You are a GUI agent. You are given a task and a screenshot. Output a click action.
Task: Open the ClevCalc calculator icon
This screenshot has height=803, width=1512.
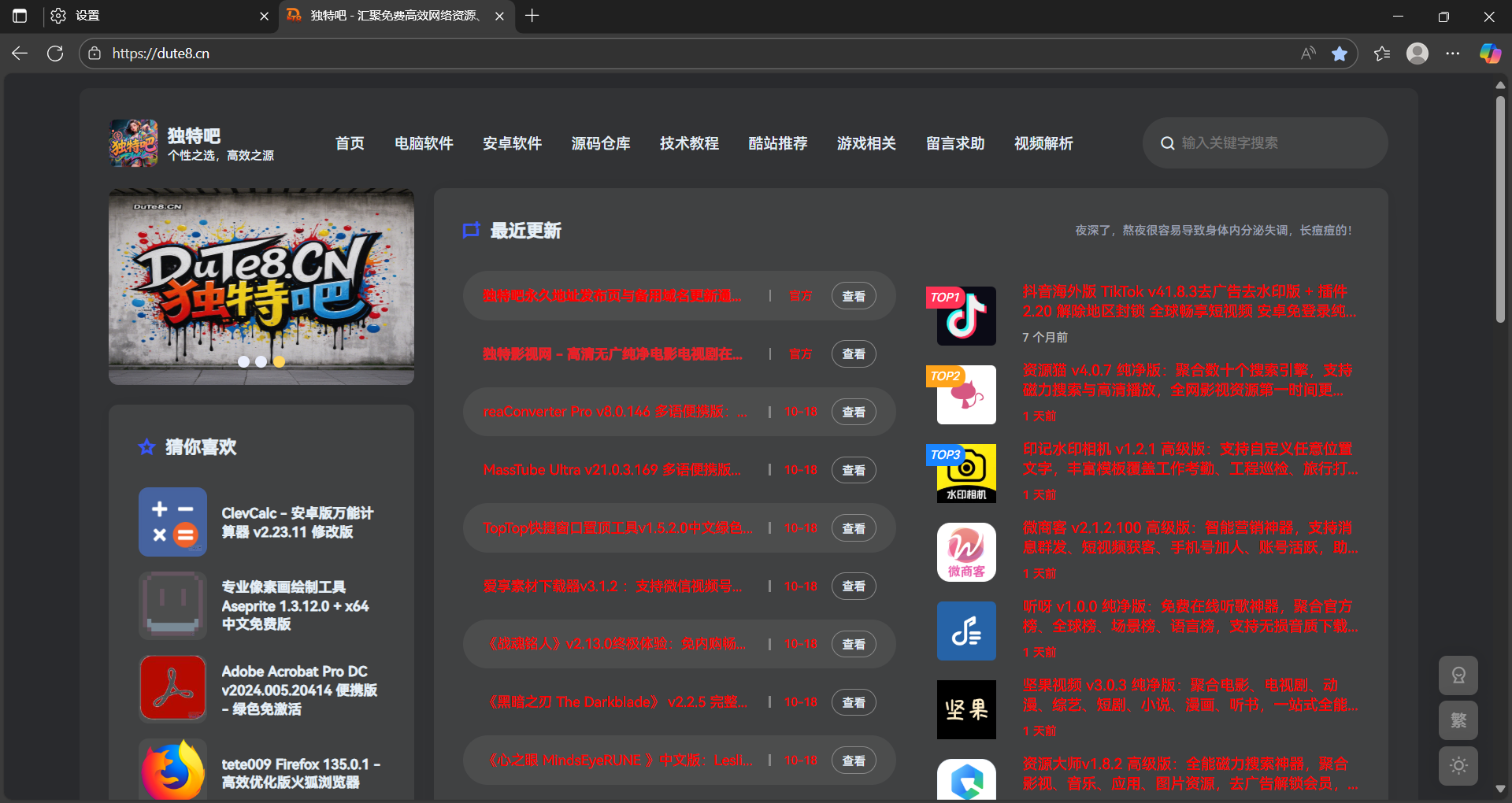(172, 522)
